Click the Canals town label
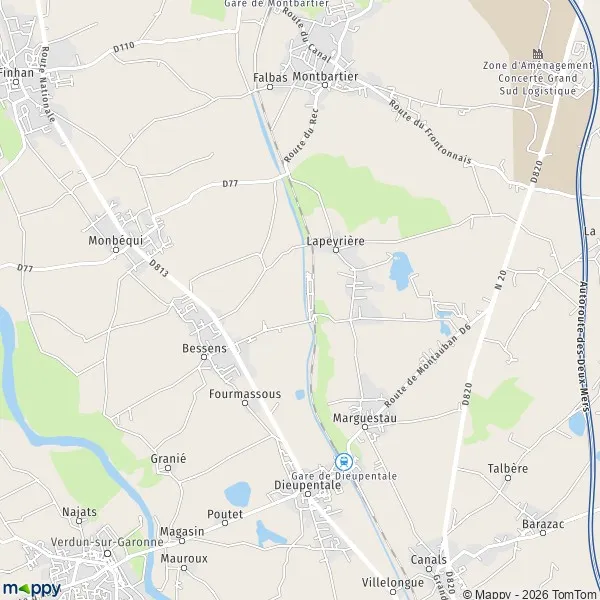Image resolution: width=600 pixels, height=600 pixels. coord(429,559)
